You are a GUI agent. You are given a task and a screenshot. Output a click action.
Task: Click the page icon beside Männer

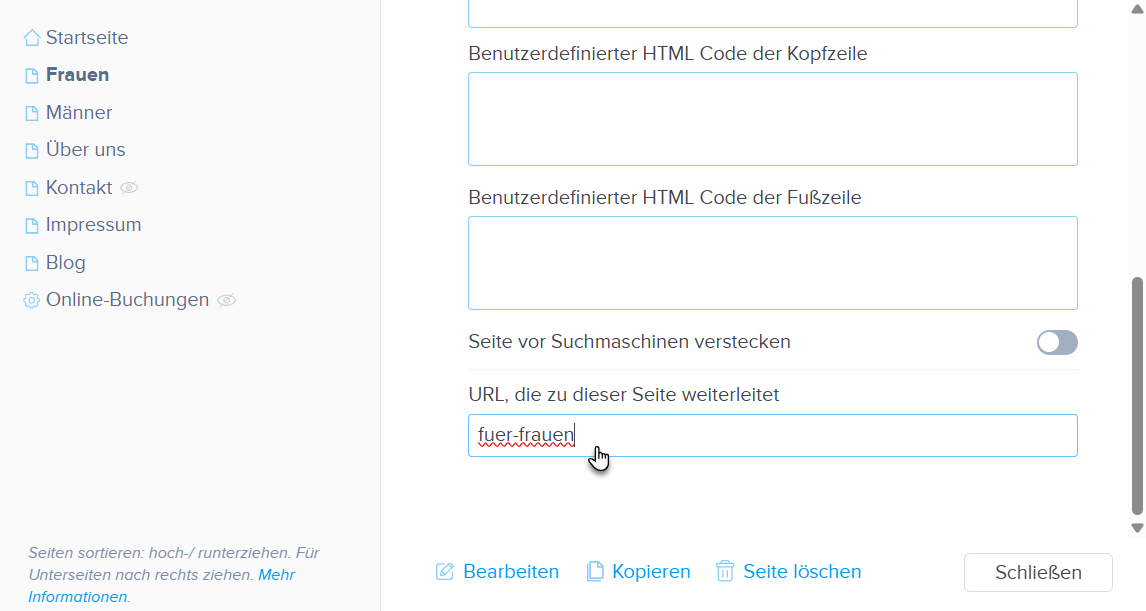point(32,113)
